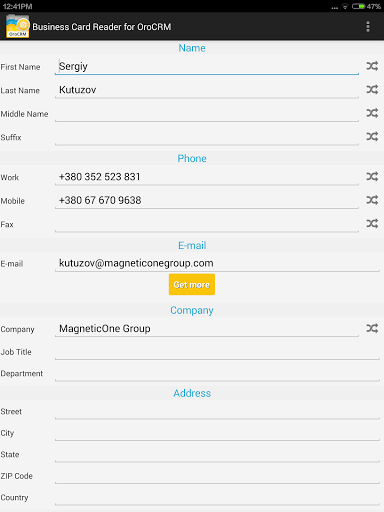Tap the shuffle icon for First Name
Viewport: 384px width, 512px height.
coord(372,66)
